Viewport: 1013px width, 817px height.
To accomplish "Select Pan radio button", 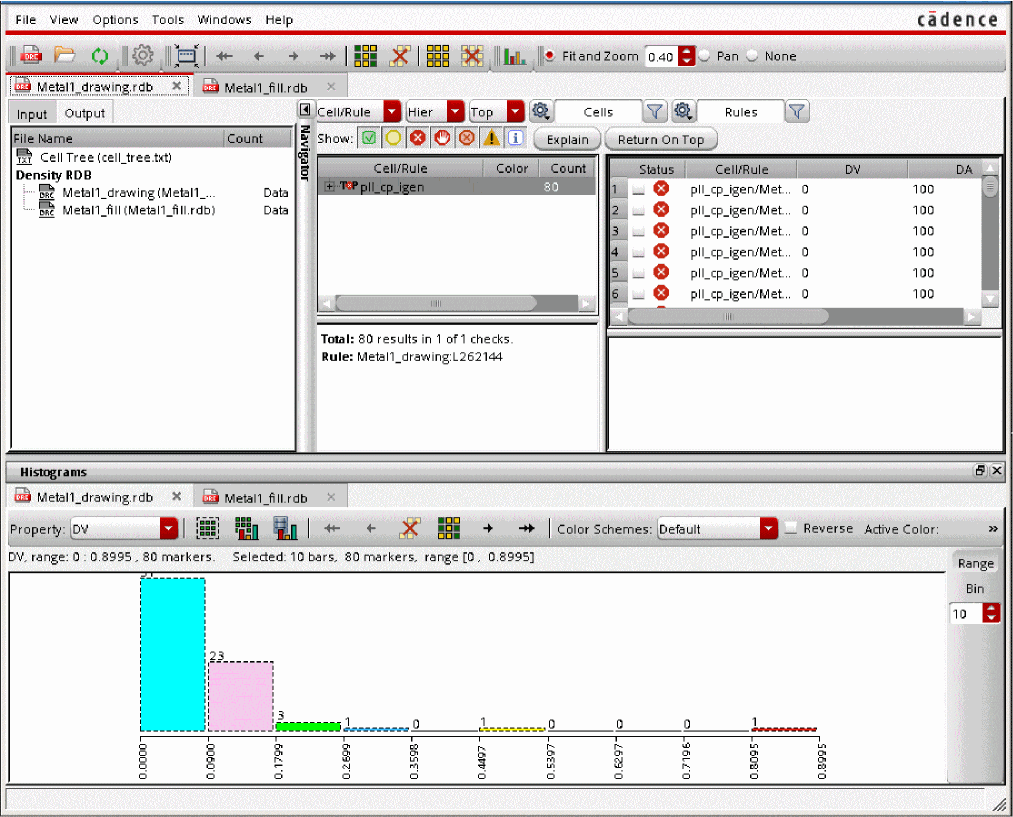I will (x=704, y=56).
